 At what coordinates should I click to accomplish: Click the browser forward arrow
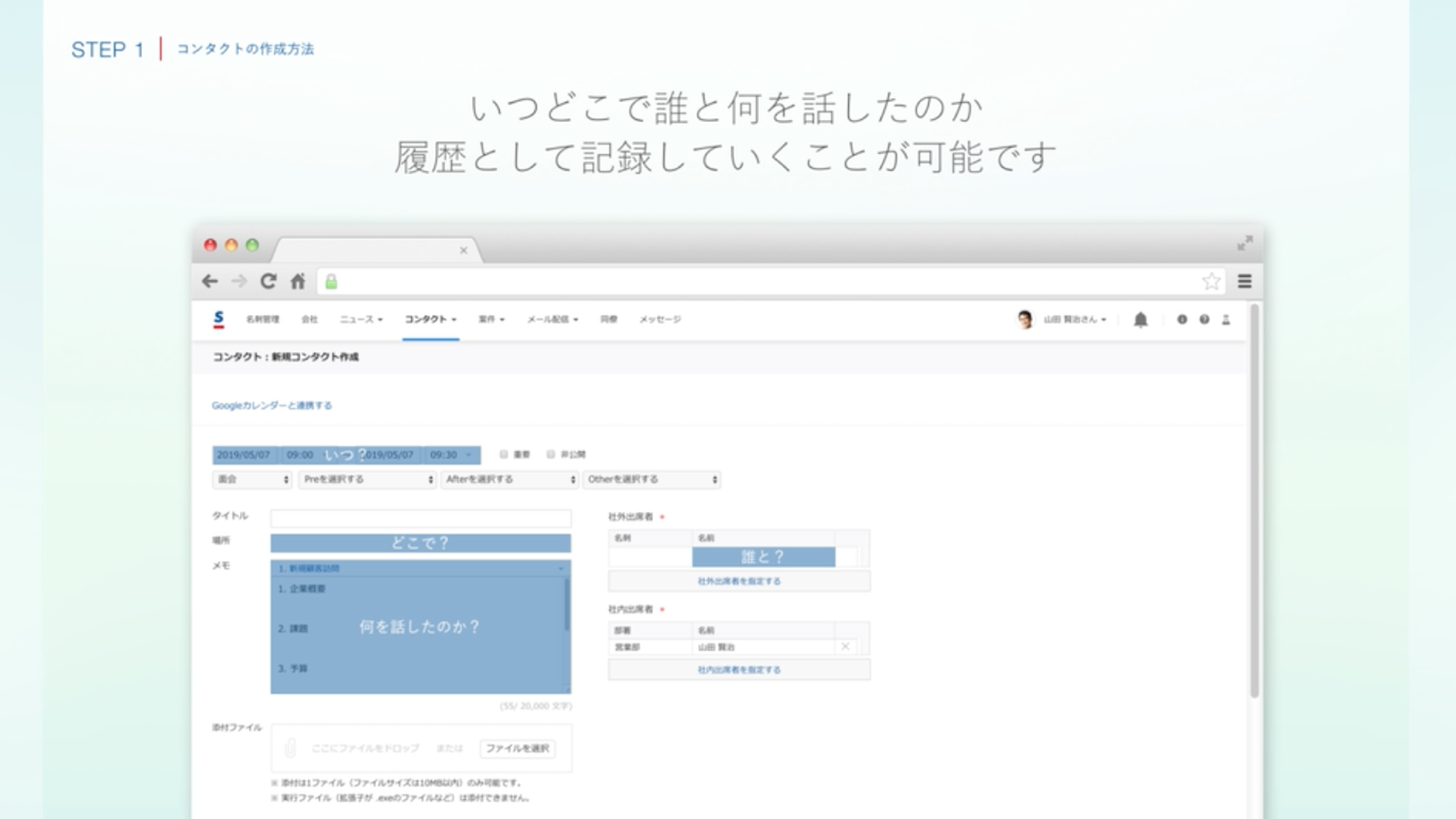[239, 281]
